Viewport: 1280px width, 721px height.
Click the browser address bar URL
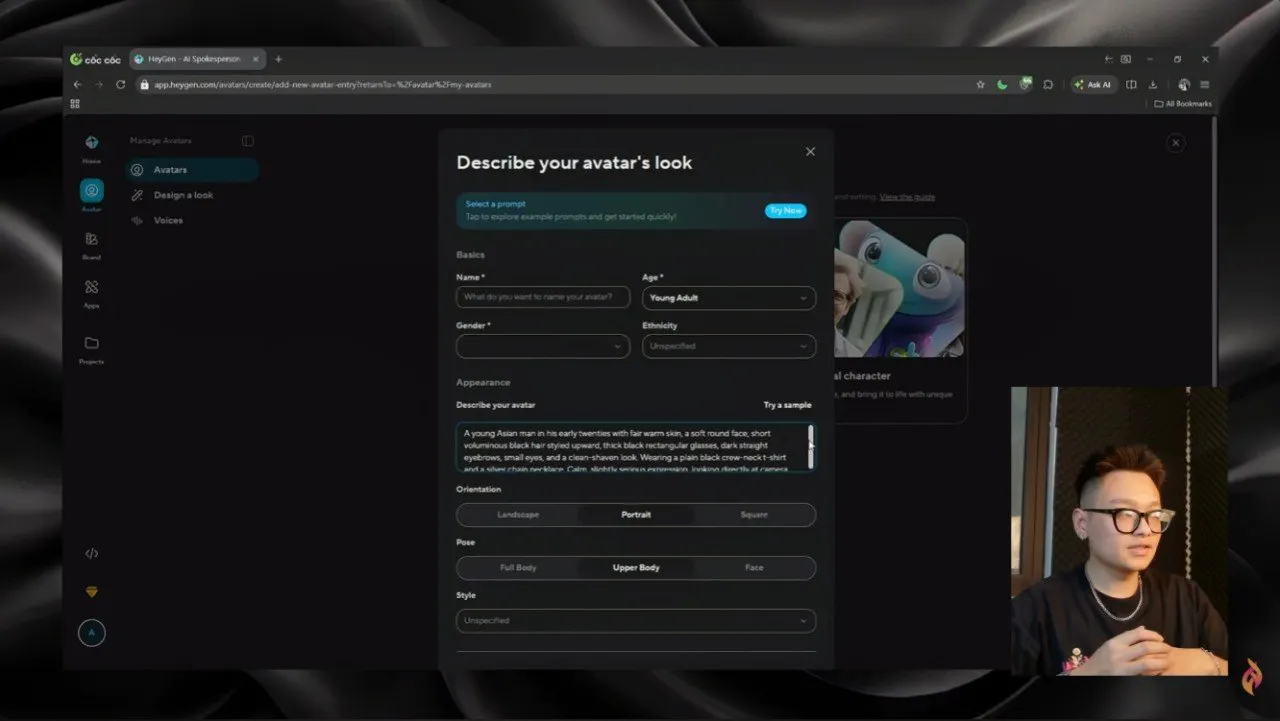point(322,85)
